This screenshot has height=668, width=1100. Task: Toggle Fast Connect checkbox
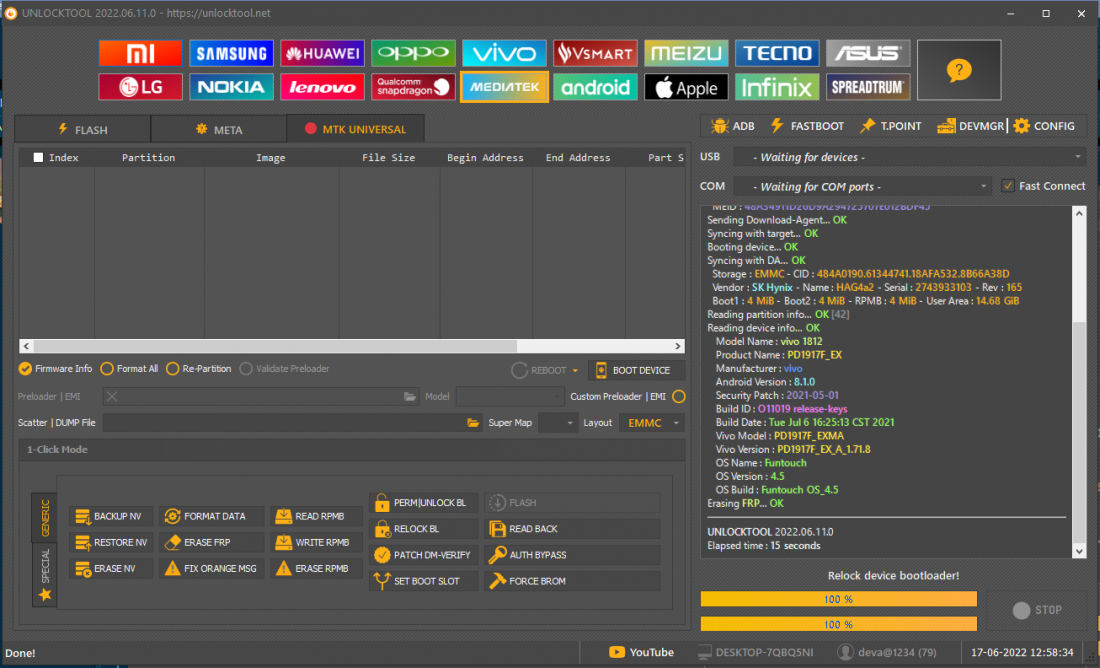pyautogui.click(x=1008, y=186)
